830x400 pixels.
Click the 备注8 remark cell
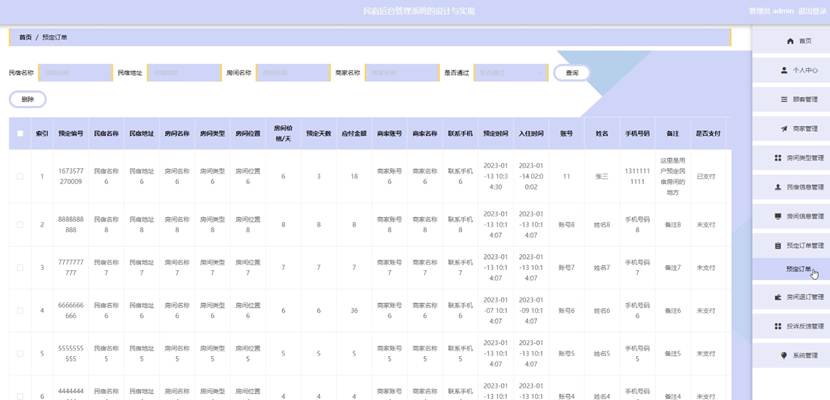673,224
